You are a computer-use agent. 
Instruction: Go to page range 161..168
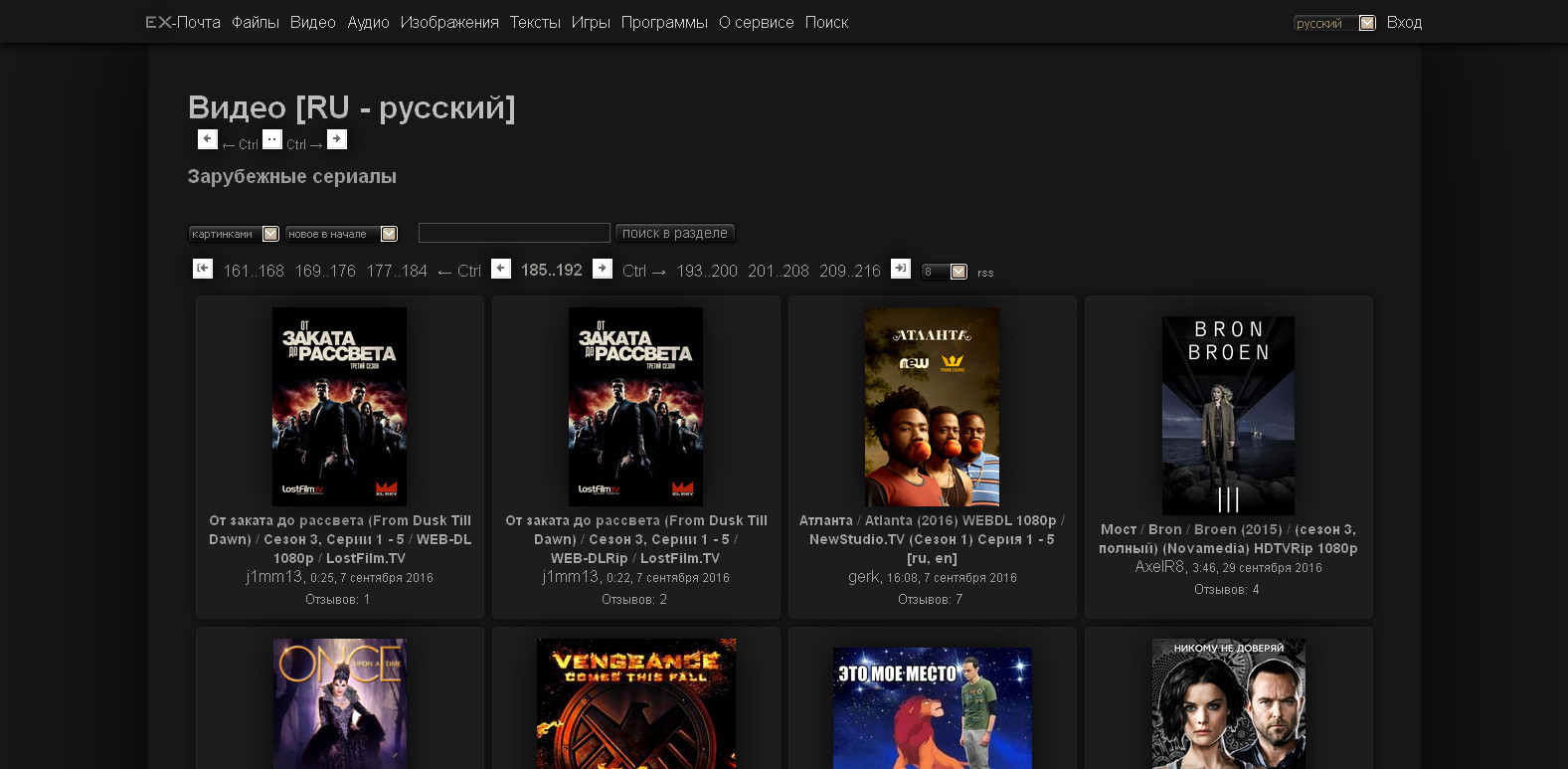click(x=254, y=271)
